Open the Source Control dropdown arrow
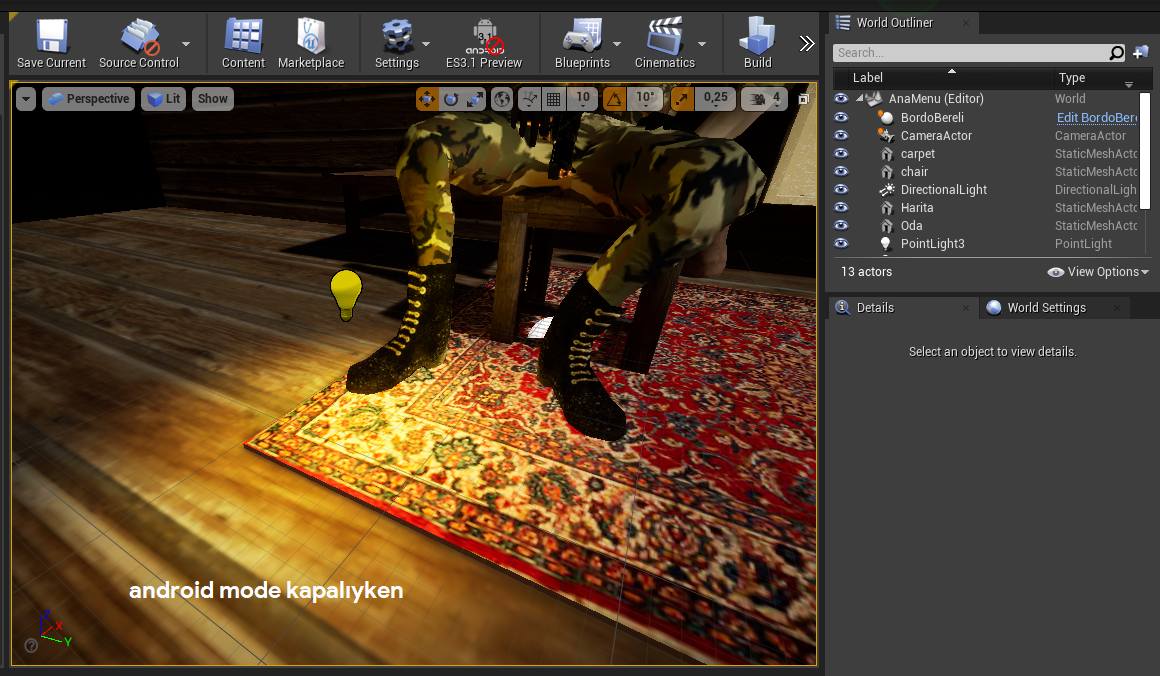Viewport: 1160px width, 676px height. click(x=186, y=44)
